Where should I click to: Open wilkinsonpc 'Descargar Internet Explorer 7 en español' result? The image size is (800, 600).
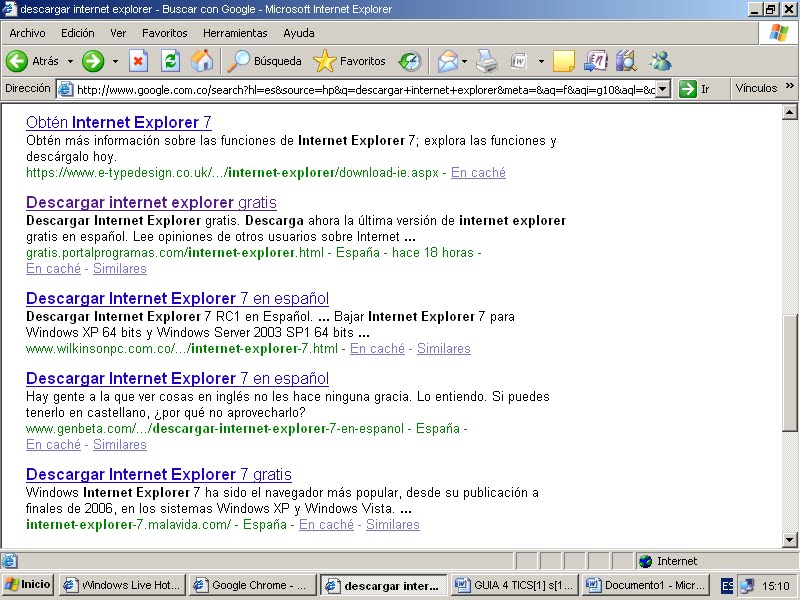177,298
